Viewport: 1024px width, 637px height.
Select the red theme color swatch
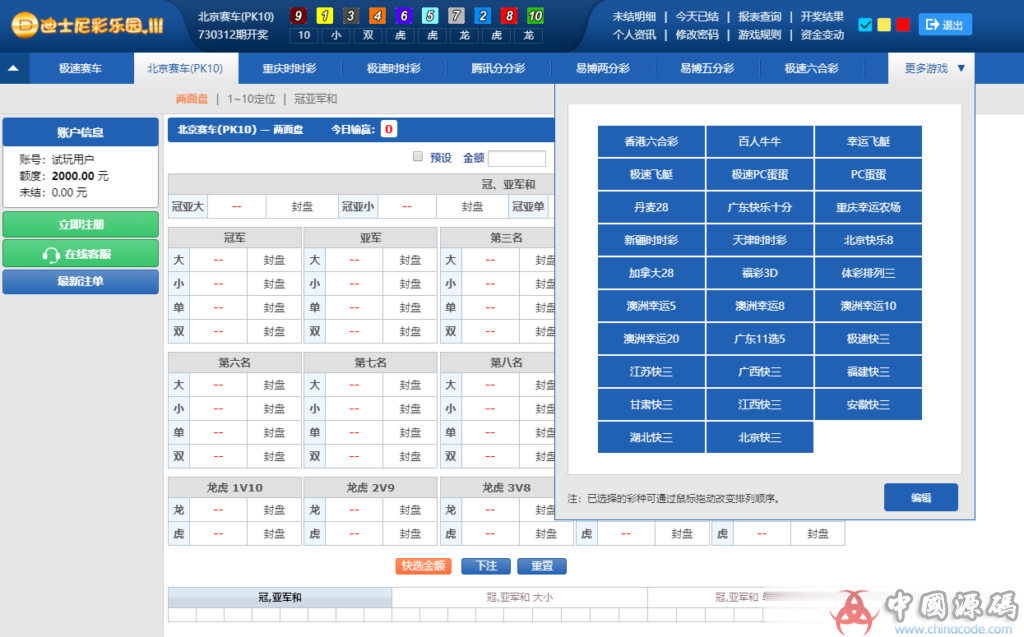(x=903, y=25)
